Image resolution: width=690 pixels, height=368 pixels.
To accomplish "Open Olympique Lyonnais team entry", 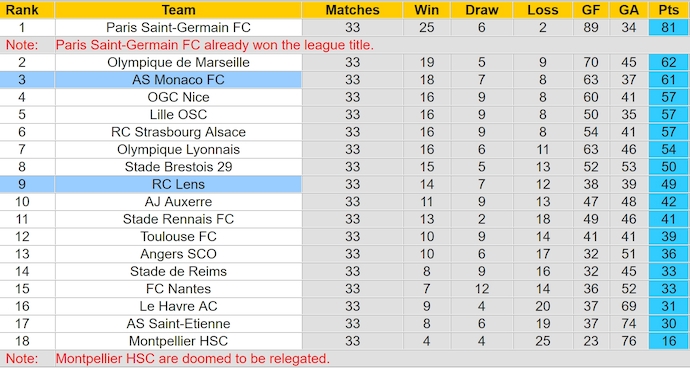I will click(x=178, y=149).
